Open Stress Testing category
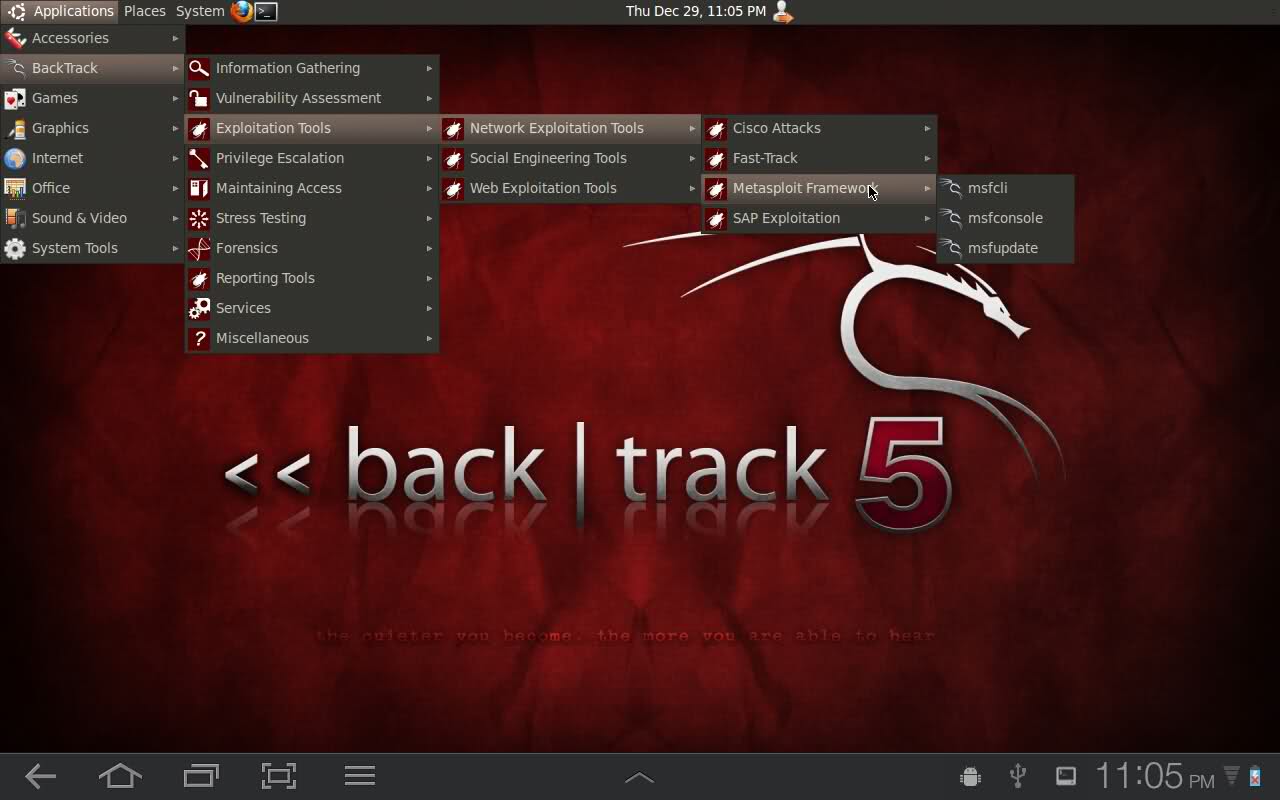The image size is (1280, 800). [x=312, y=218]
